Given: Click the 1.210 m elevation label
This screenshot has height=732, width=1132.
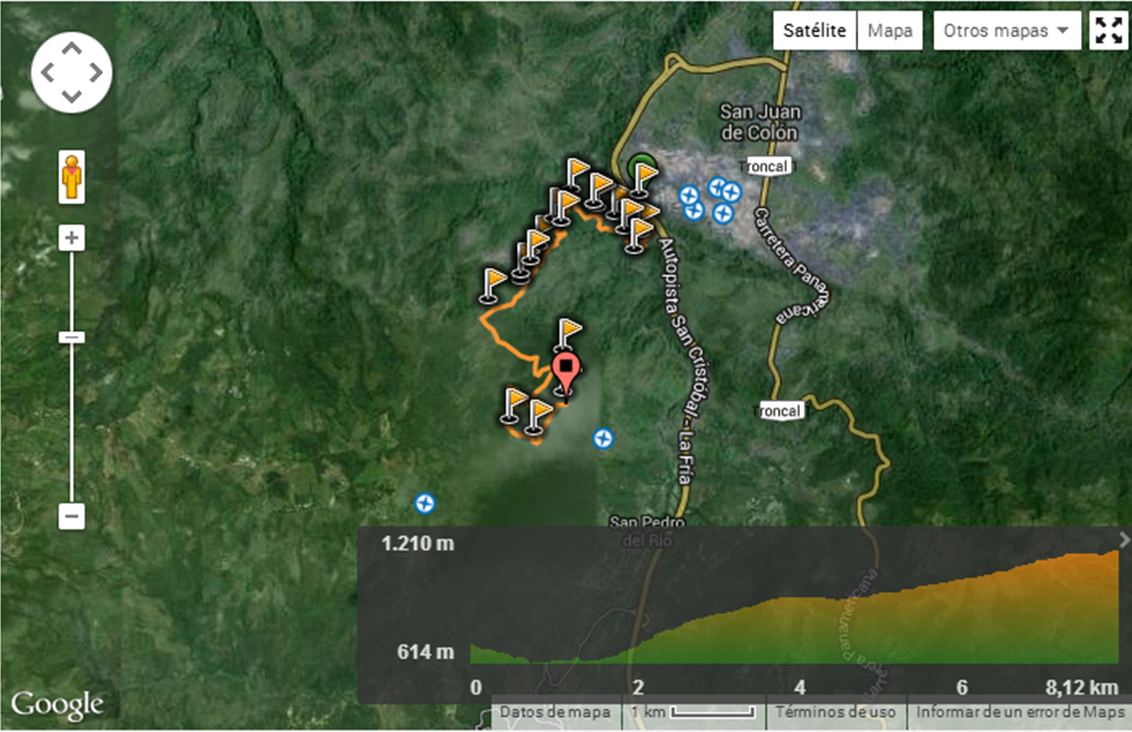Looking at the screenshot, I should click(x=418, y=543).
